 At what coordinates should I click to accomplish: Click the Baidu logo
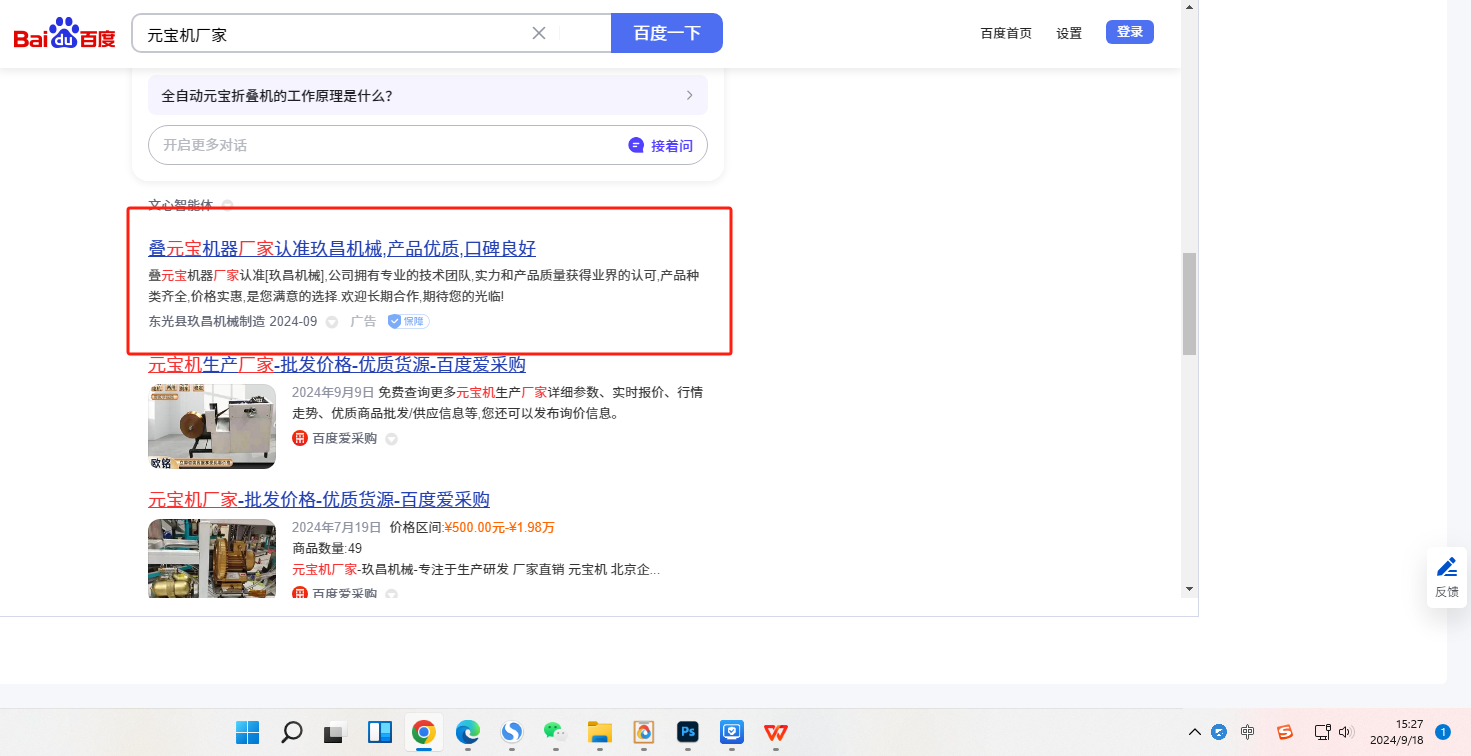(64, 34)
